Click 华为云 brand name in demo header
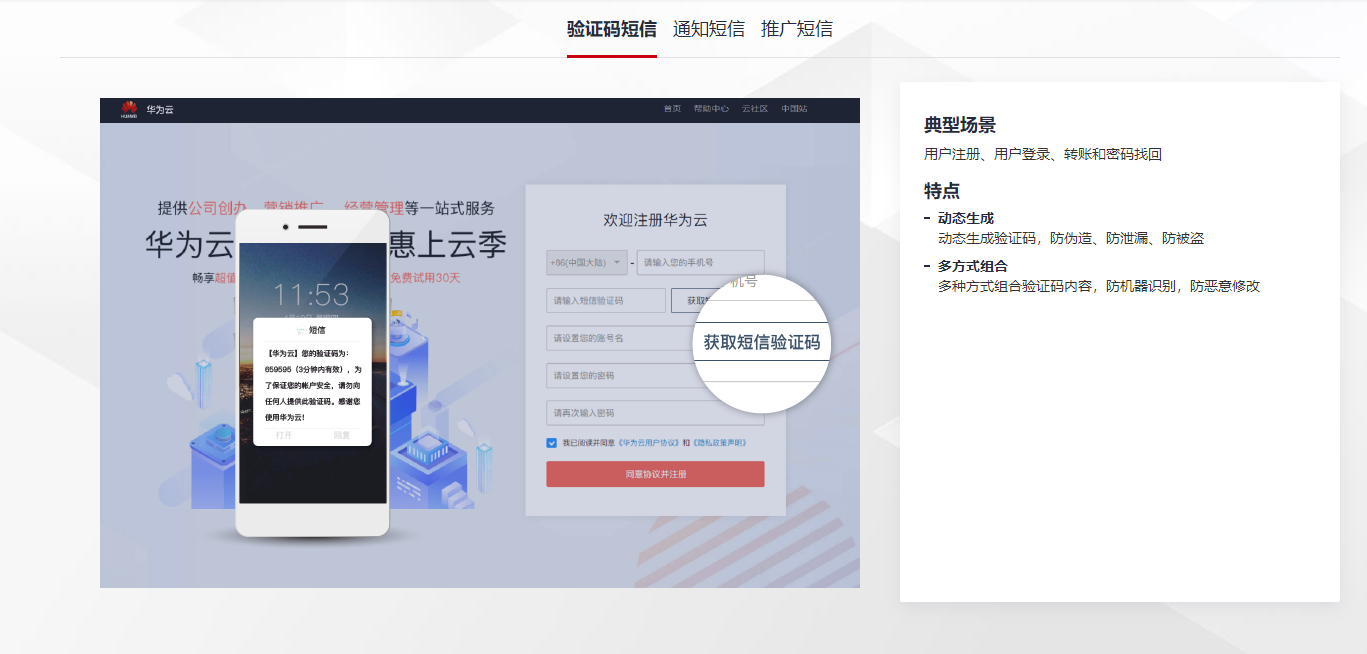Viewport: 1367px width, 654px height. 160,109
